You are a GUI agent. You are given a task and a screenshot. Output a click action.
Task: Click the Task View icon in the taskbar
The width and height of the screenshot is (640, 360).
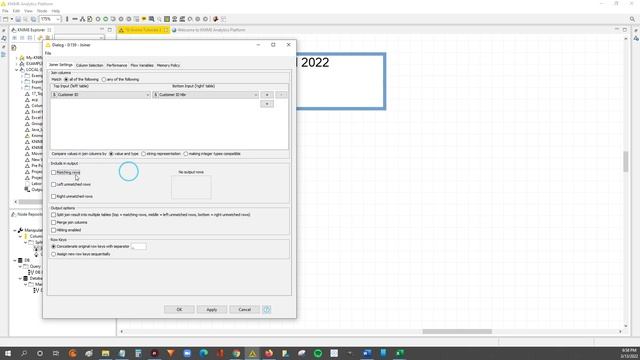coord(56,353)
